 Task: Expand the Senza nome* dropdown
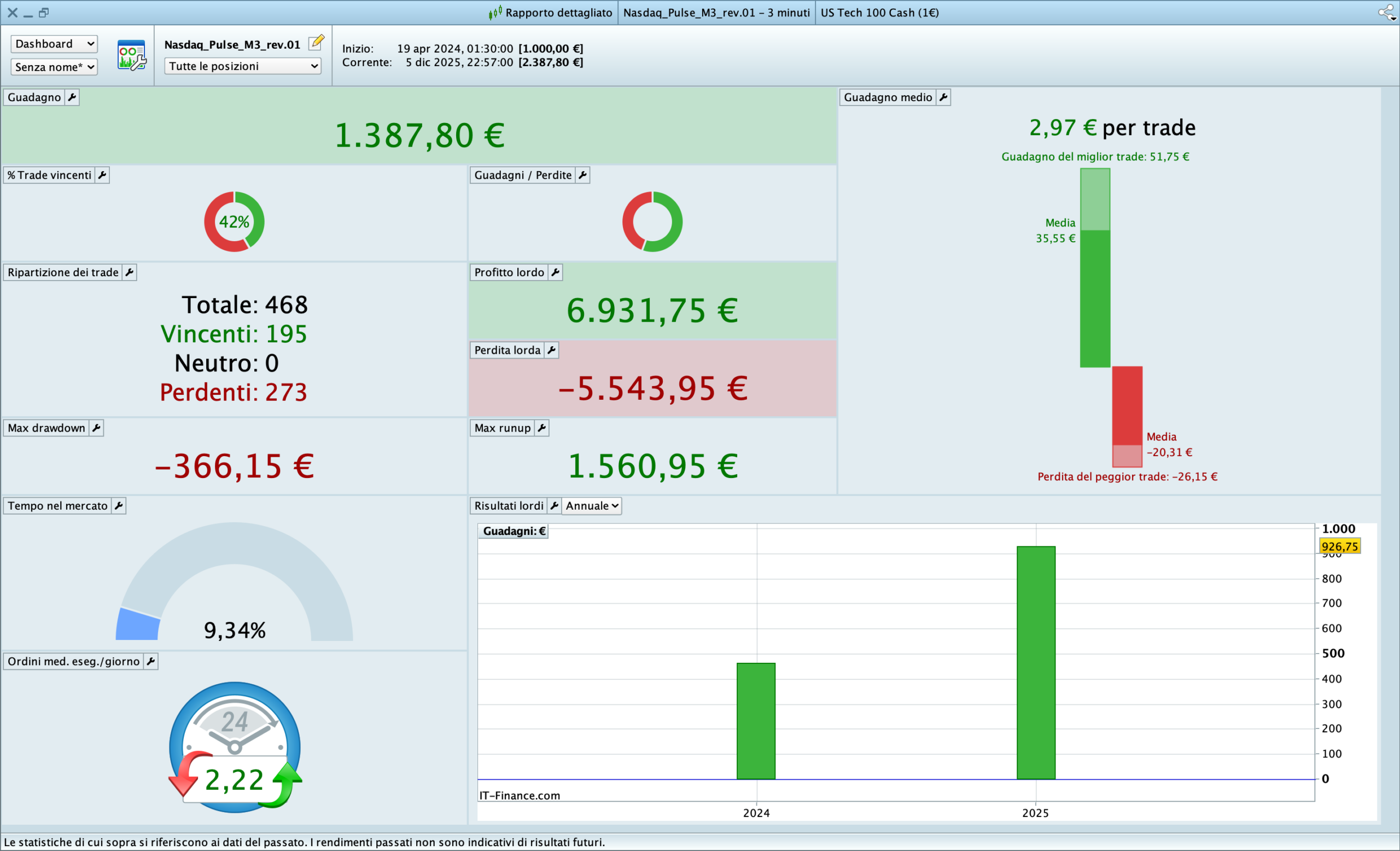[54, 67]
